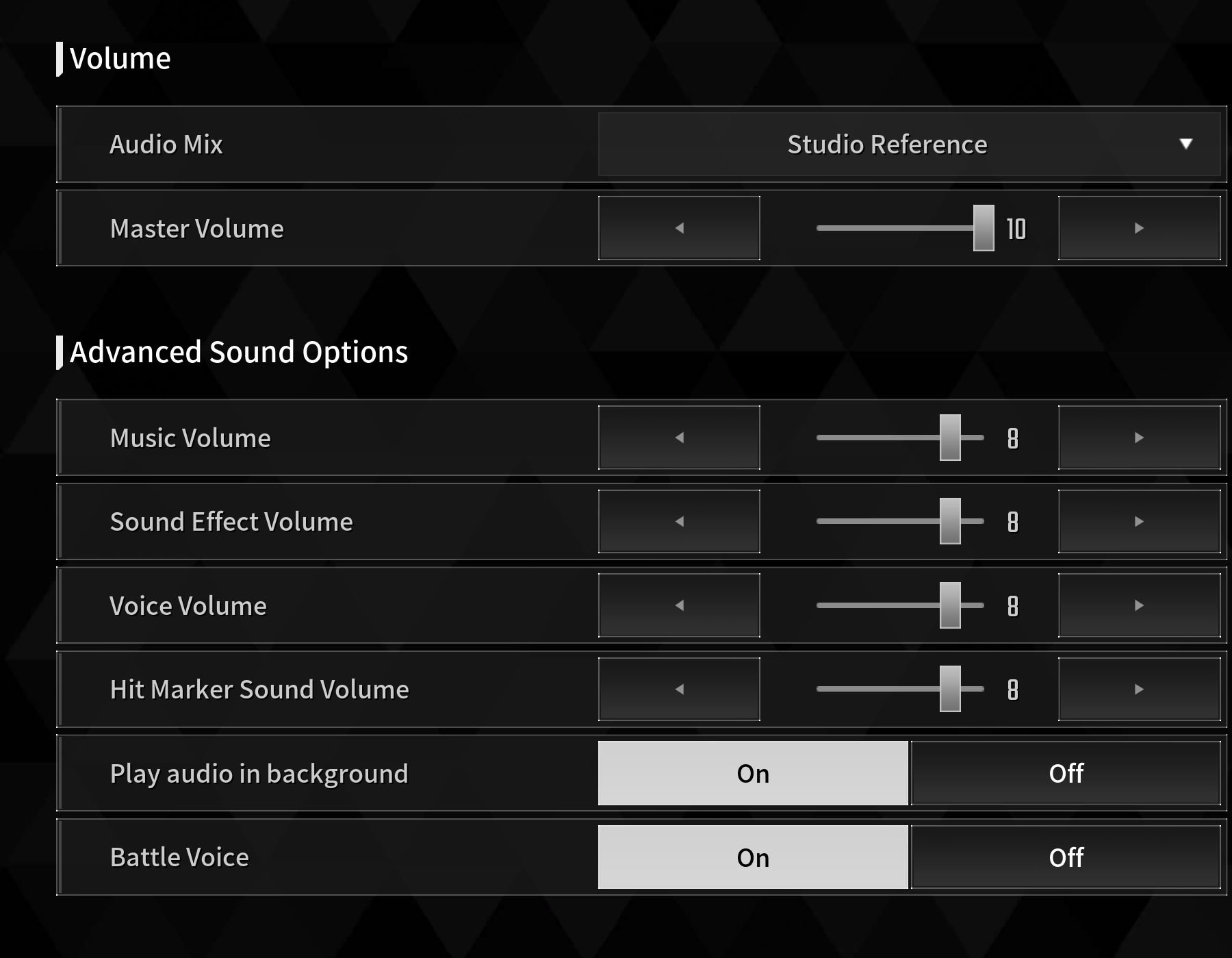Decrease Master Volume with left arrow
Screen dimensions: 1232x958
(679, 228)
